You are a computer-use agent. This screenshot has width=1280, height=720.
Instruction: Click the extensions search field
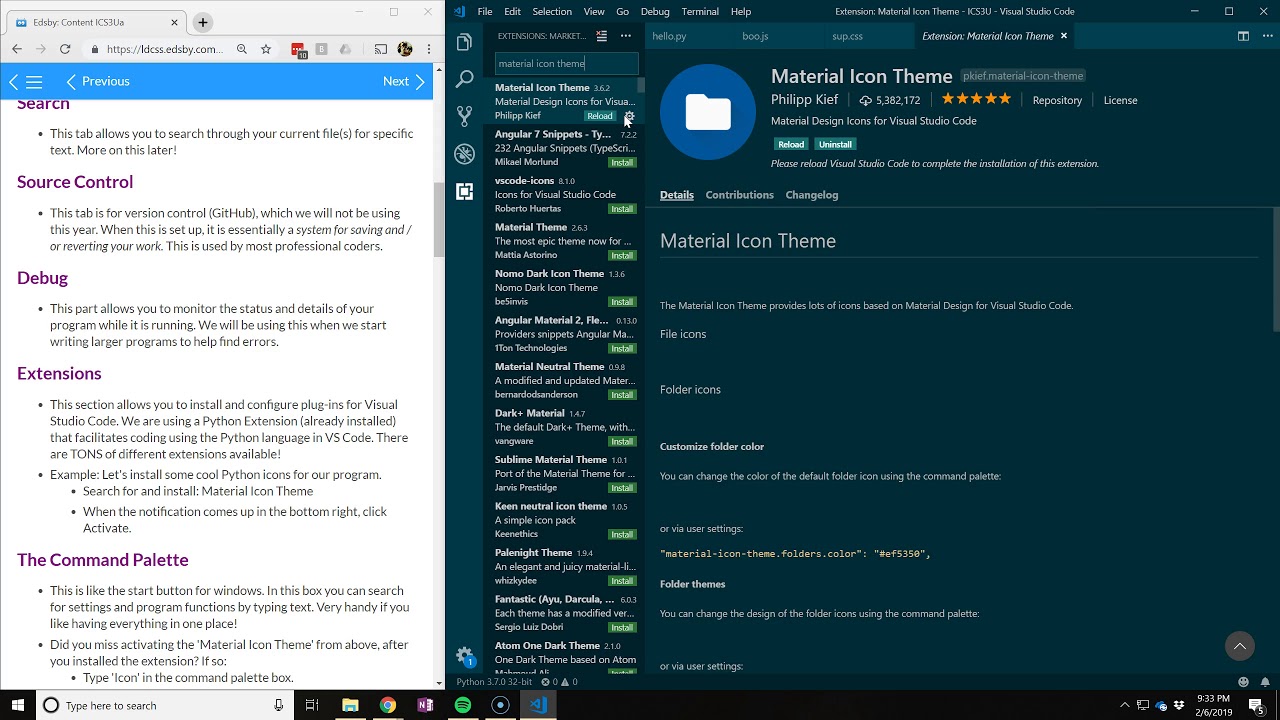click(x=566, y=63)
